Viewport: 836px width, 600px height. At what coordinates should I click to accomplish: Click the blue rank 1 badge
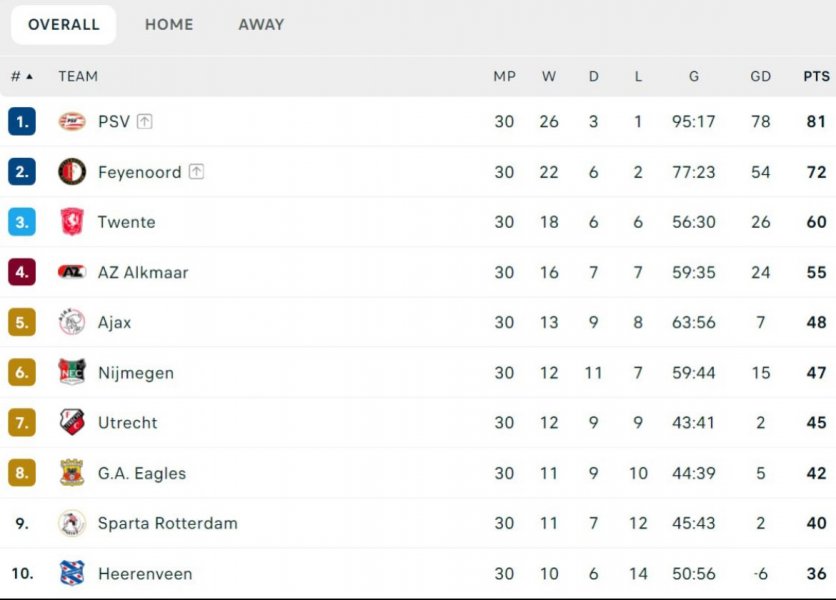click(x=22, y=122)
